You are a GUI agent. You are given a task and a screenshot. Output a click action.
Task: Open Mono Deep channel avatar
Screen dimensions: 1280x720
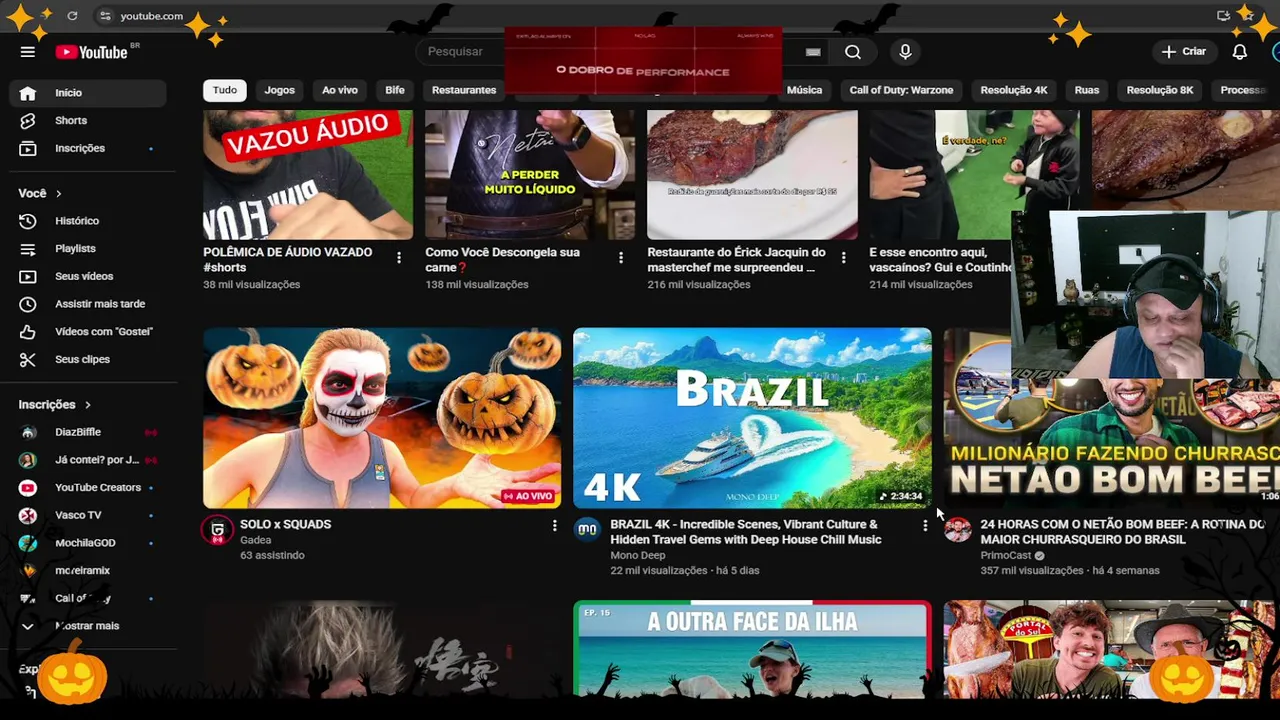[x=587, y=530]
